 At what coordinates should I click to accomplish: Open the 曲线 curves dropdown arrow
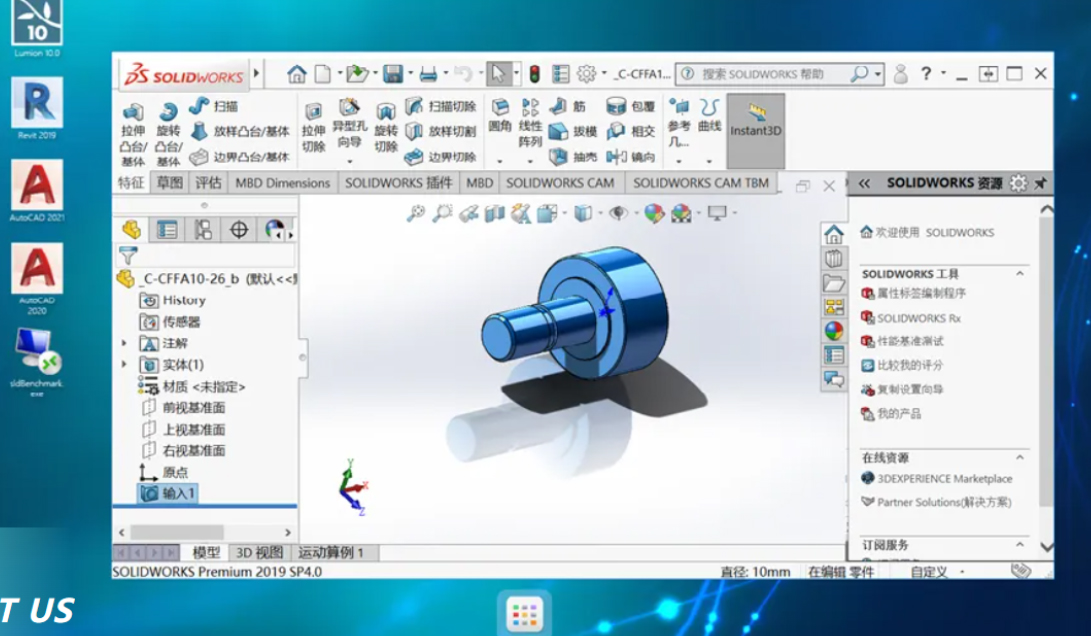tap(709, 161)
